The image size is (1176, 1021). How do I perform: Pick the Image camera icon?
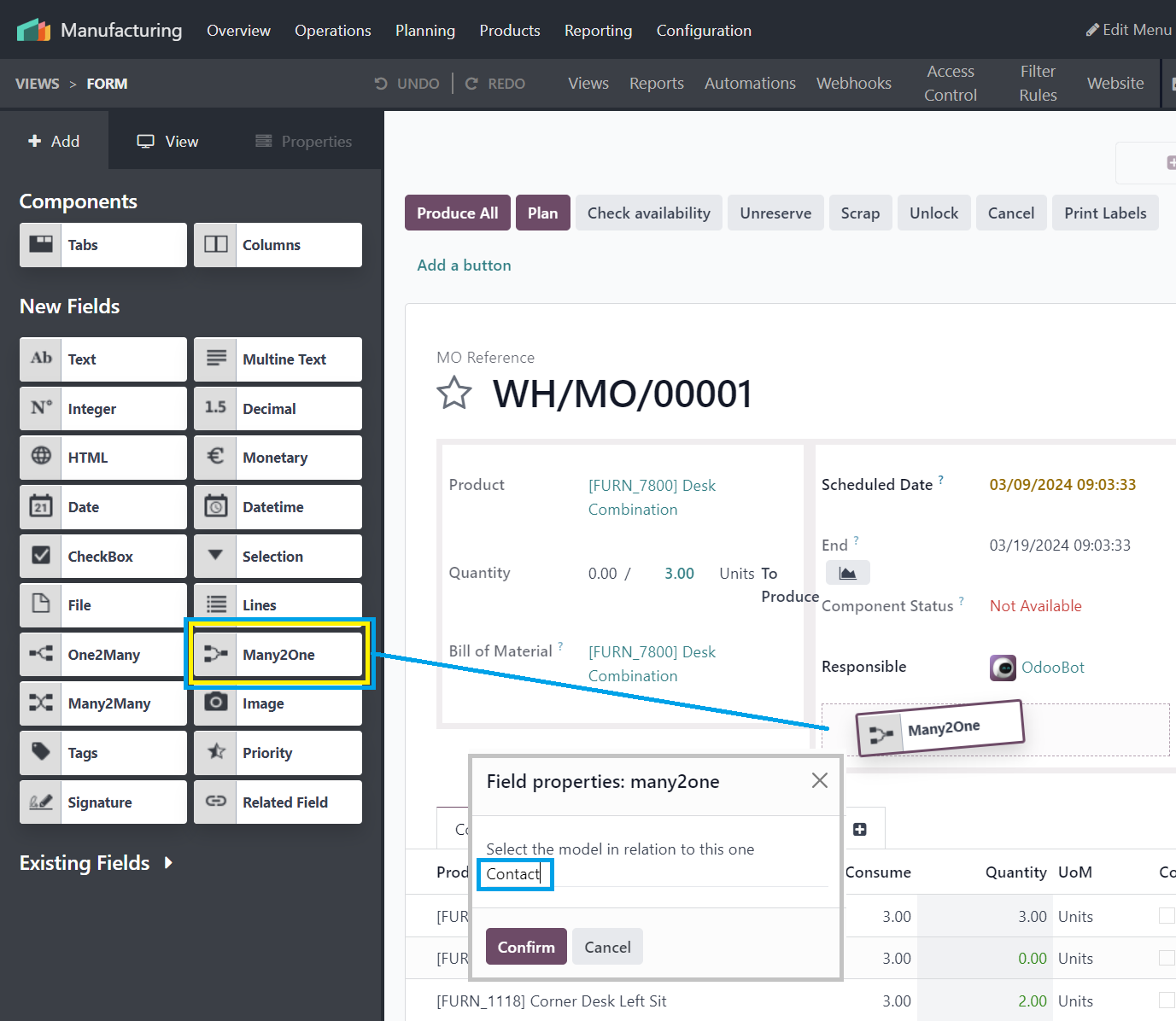pyautogui.click(x=216, y=703)
